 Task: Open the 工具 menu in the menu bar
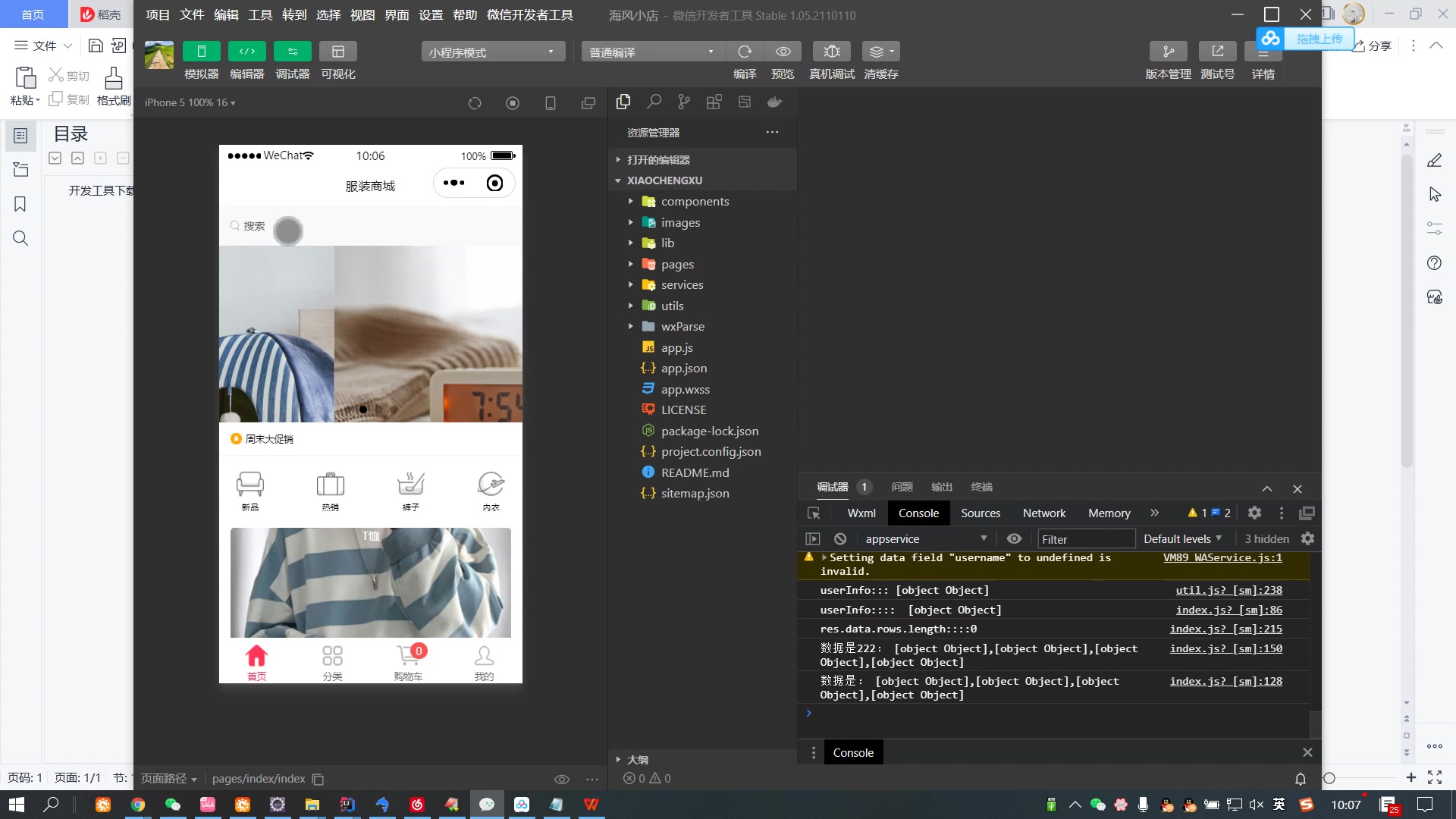click(x=260, y=14)
